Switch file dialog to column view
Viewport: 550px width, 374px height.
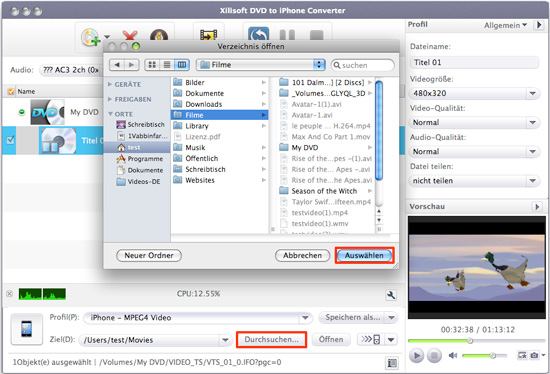point(182,65)
